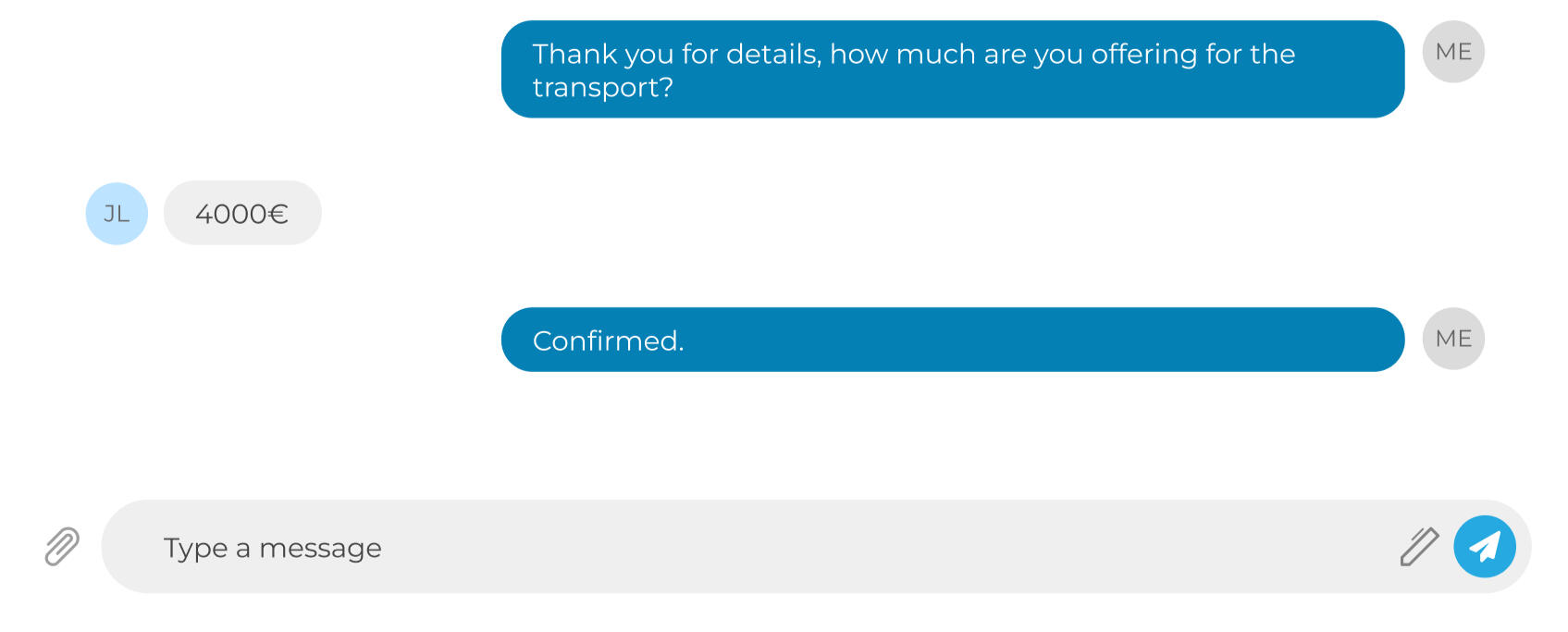
Task: Select the Thank you for details message
Action: tap(953, 69)
